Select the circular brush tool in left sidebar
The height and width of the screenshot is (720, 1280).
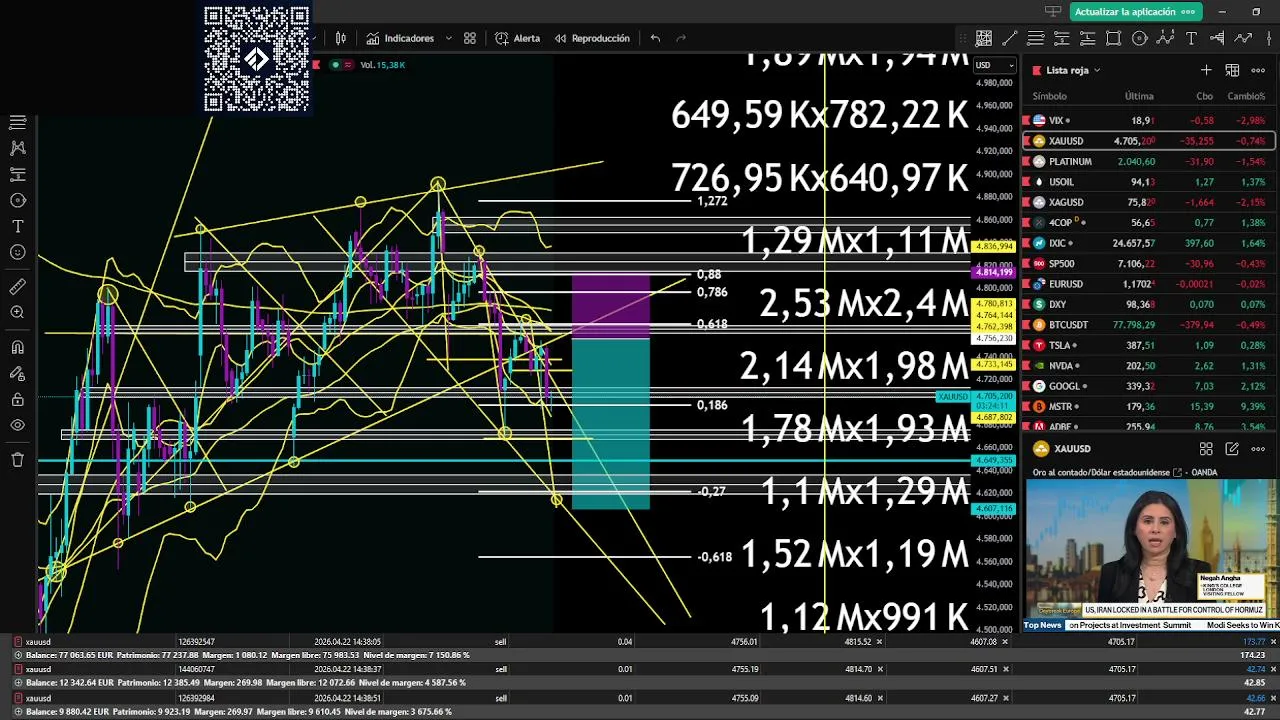[17, 200]
